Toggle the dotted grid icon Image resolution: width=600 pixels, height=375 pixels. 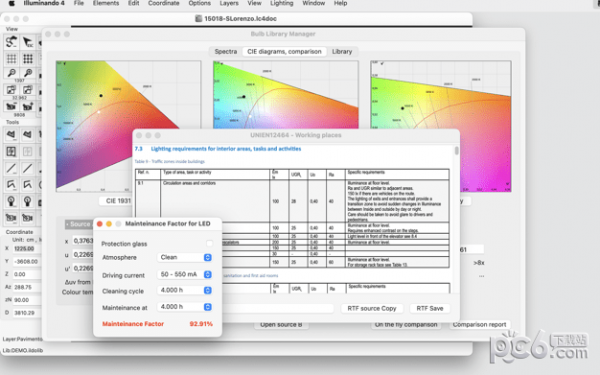pyautogui.click(x=11, y=59)
